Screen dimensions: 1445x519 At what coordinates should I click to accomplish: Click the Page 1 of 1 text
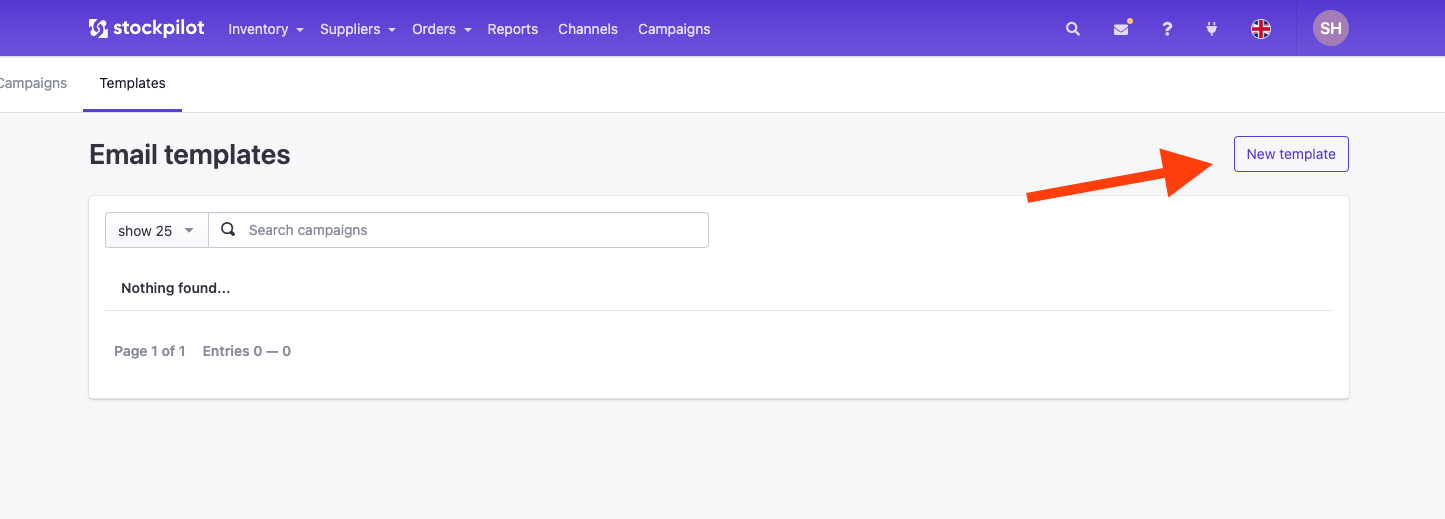[150, 351]
